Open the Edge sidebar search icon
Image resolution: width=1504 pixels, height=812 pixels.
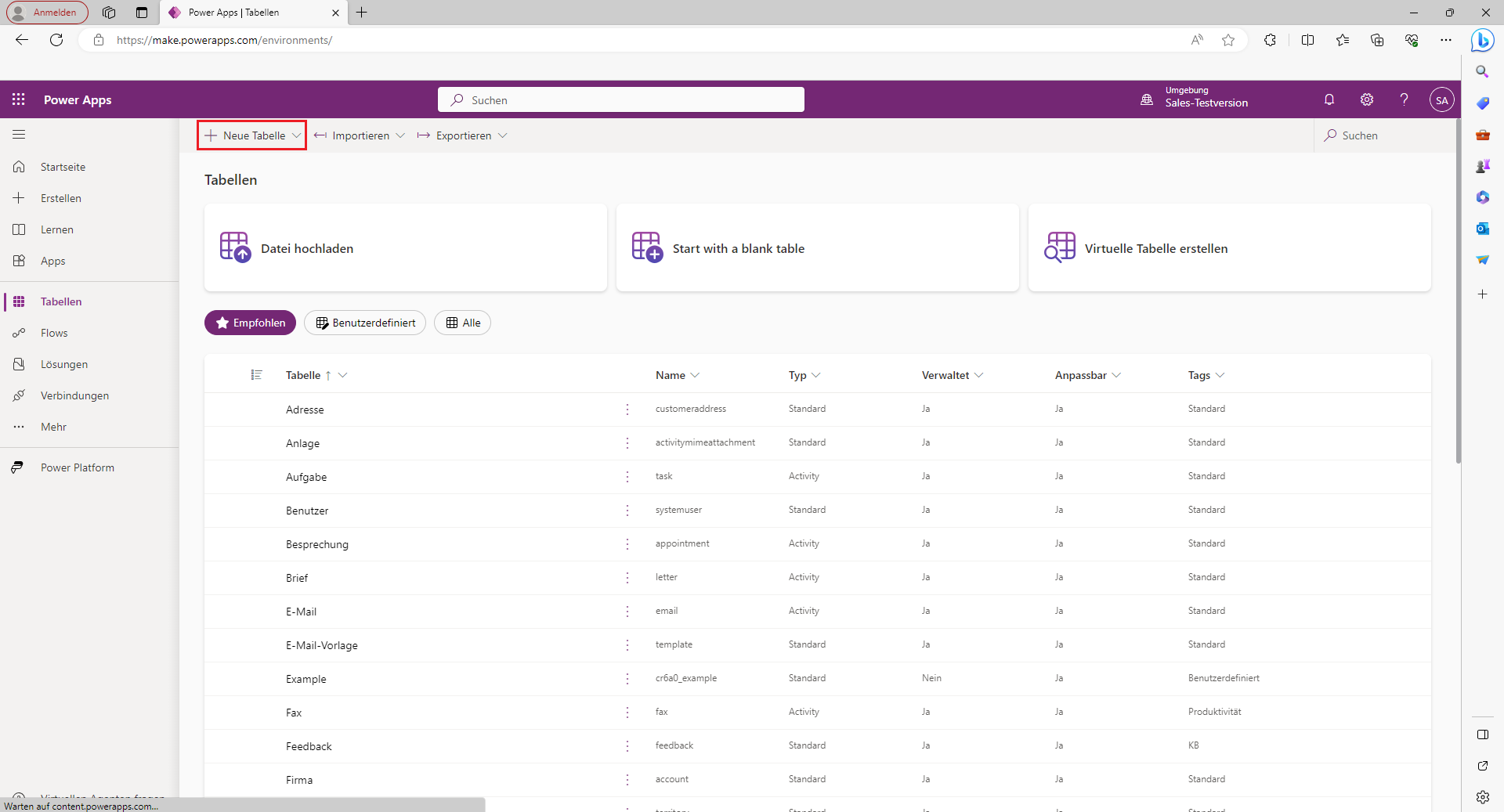tap(1482, 72)
